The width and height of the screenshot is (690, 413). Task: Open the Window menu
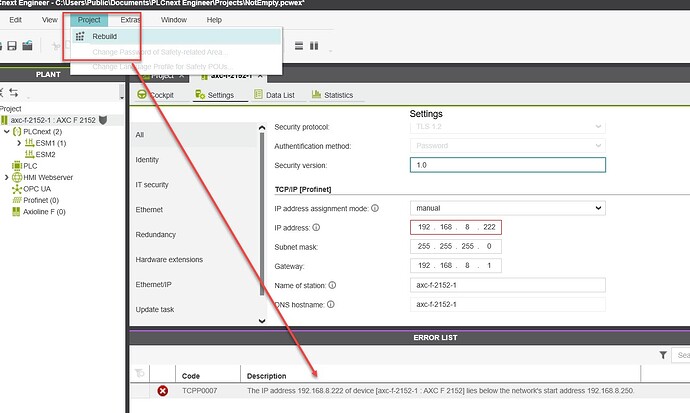click(174, 20)
